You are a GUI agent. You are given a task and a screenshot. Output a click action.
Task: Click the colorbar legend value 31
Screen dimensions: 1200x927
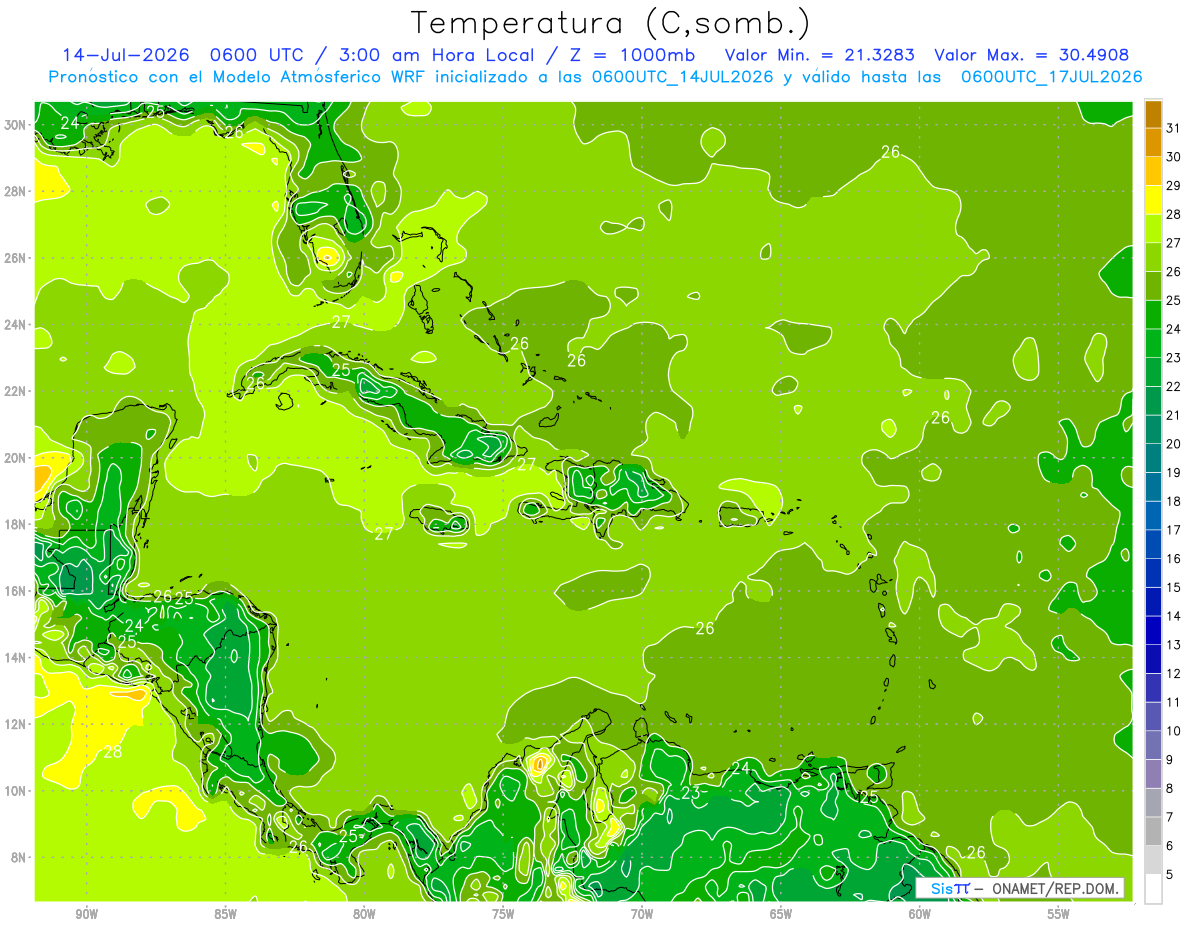1173,128
